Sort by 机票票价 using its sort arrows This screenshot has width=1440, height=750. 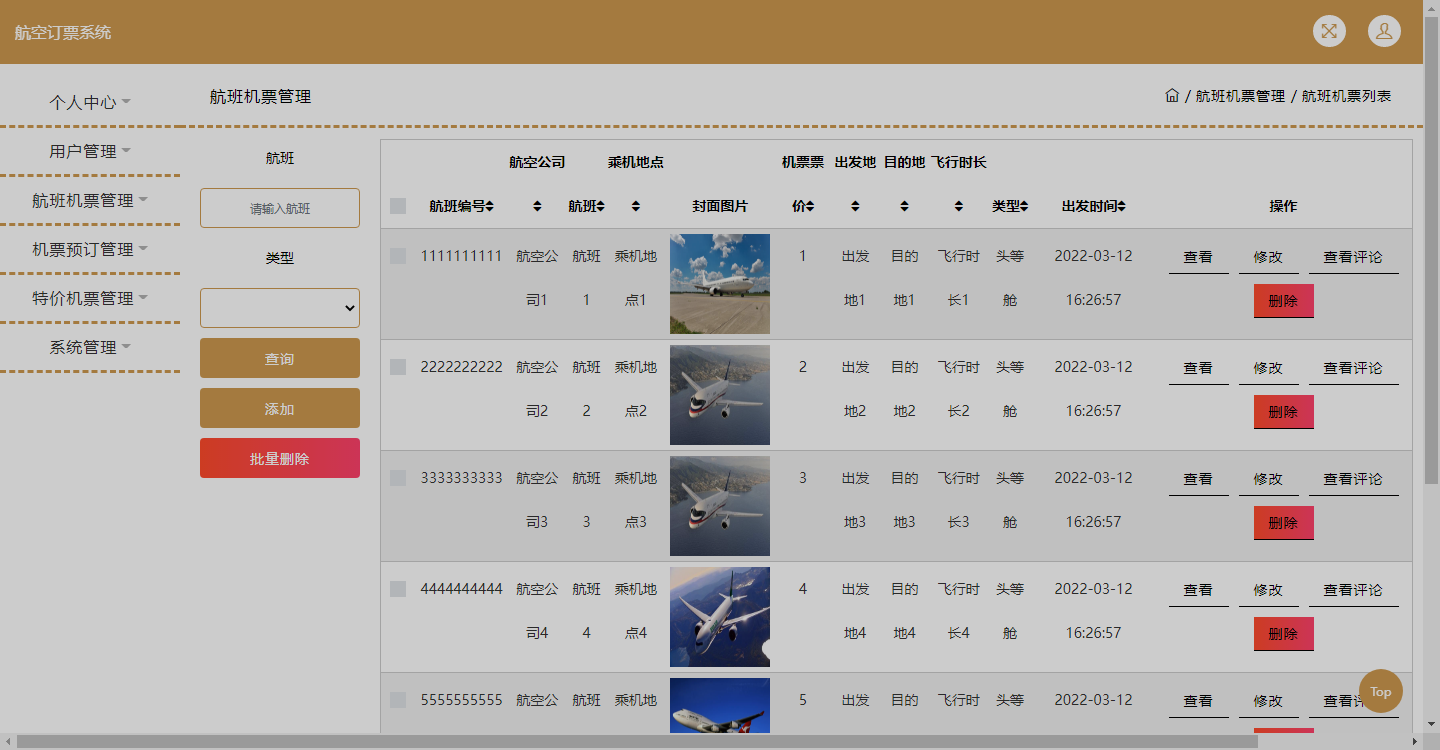809,206
